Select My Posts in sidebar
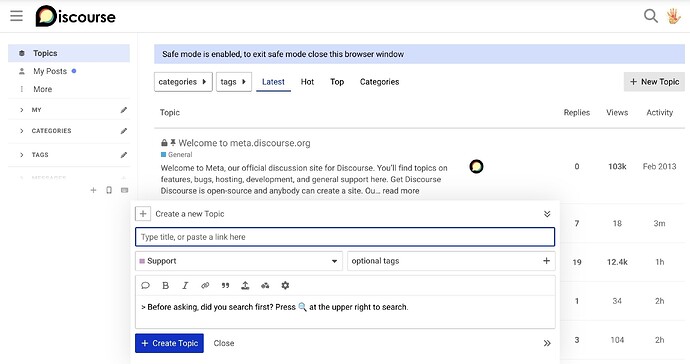The width and height of the screenshot is (690, 364). (x=69, y=71)
